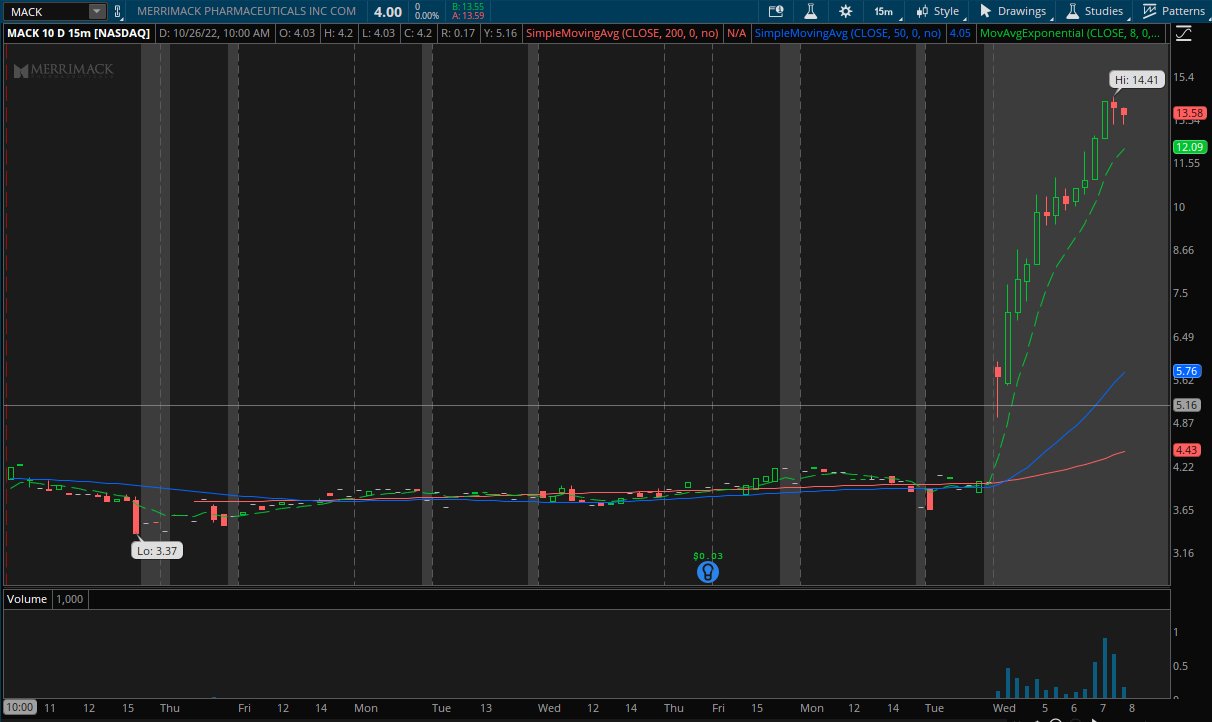Open the symbol selector dropdown arrow
The height and width of the screenshot is (722, 1212).
[x=97, y=11]
